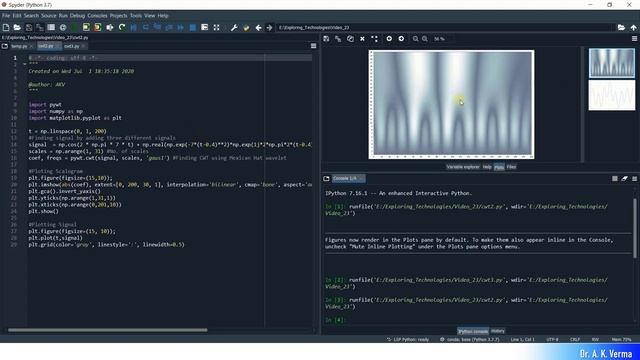
Task: Open the Help menu
Action: 163,16
